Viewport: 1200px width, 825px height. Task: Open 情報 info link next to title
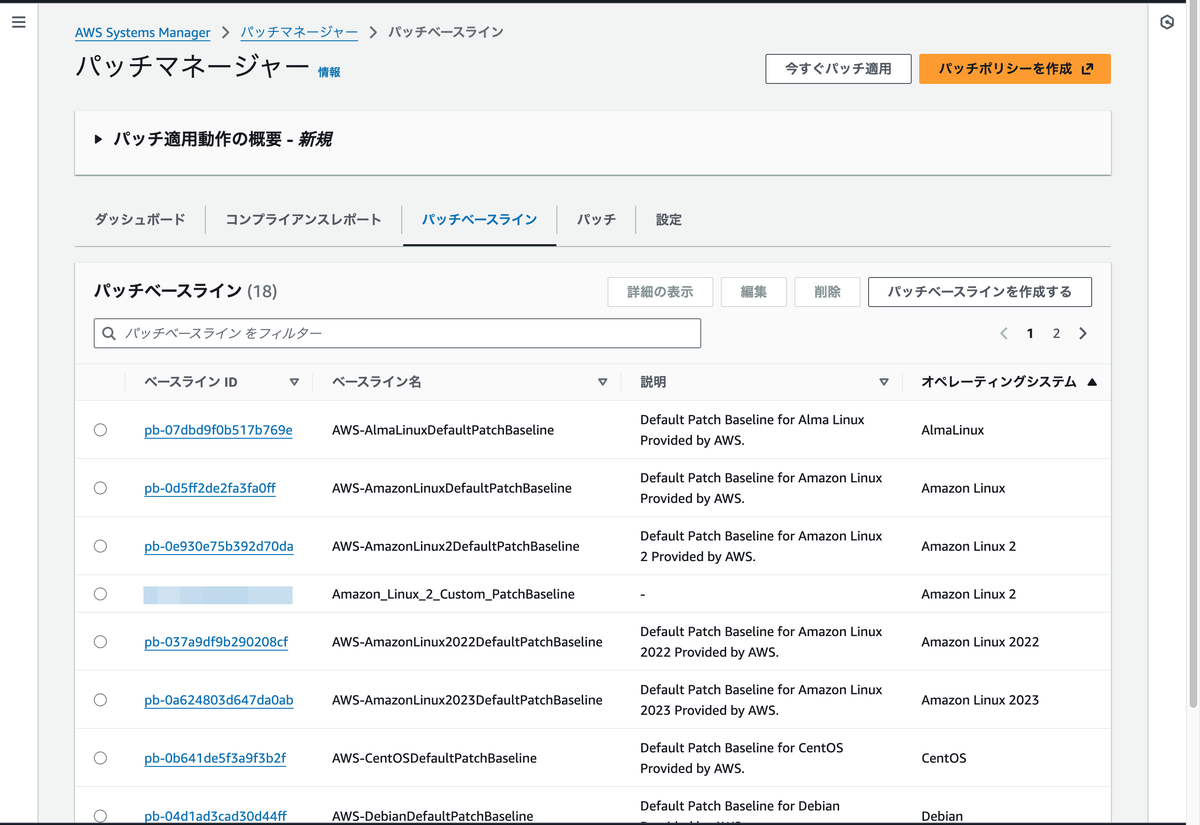pyautogui.click(x=329, y=72)
